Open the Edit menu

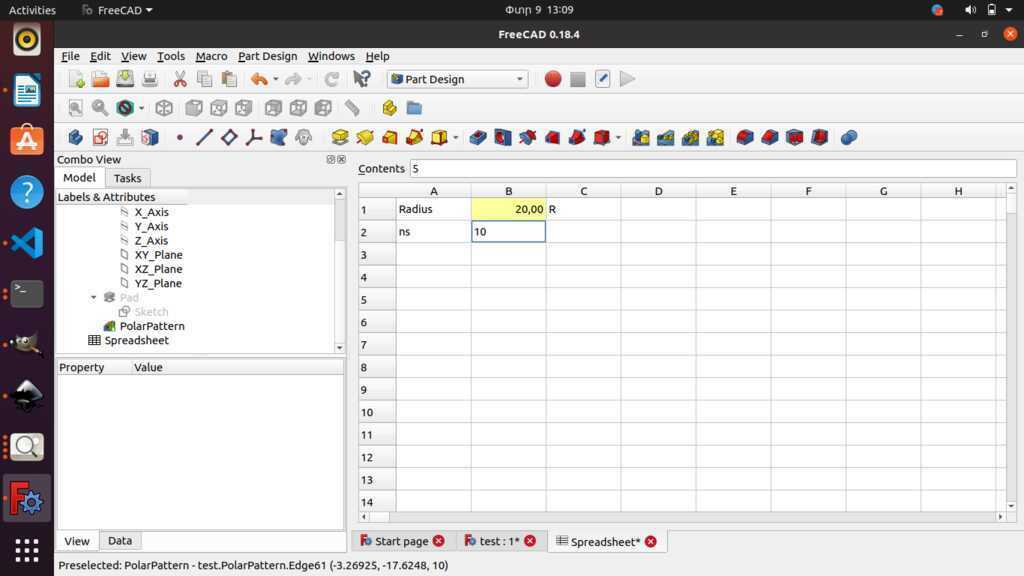[x=100, y=56]
